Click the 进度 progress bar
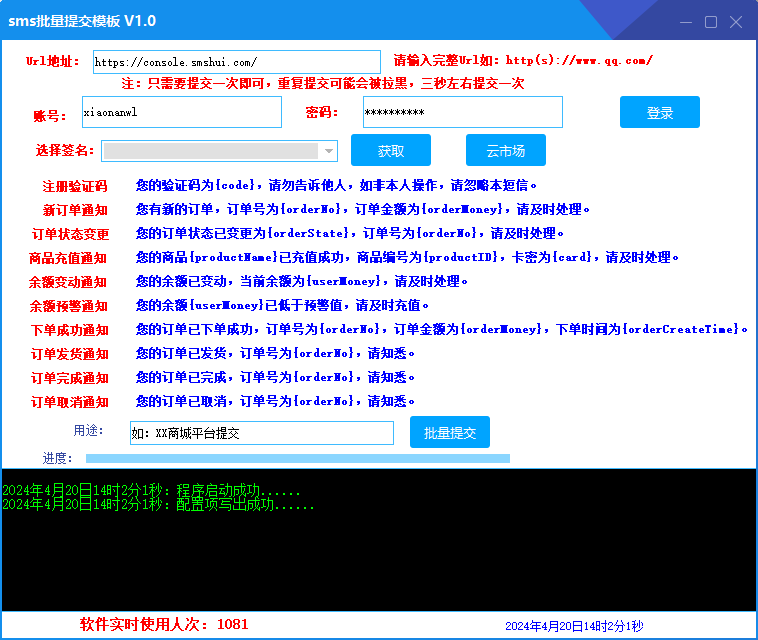Viewport: 758px width, 640px height. (x=297, y=458)
